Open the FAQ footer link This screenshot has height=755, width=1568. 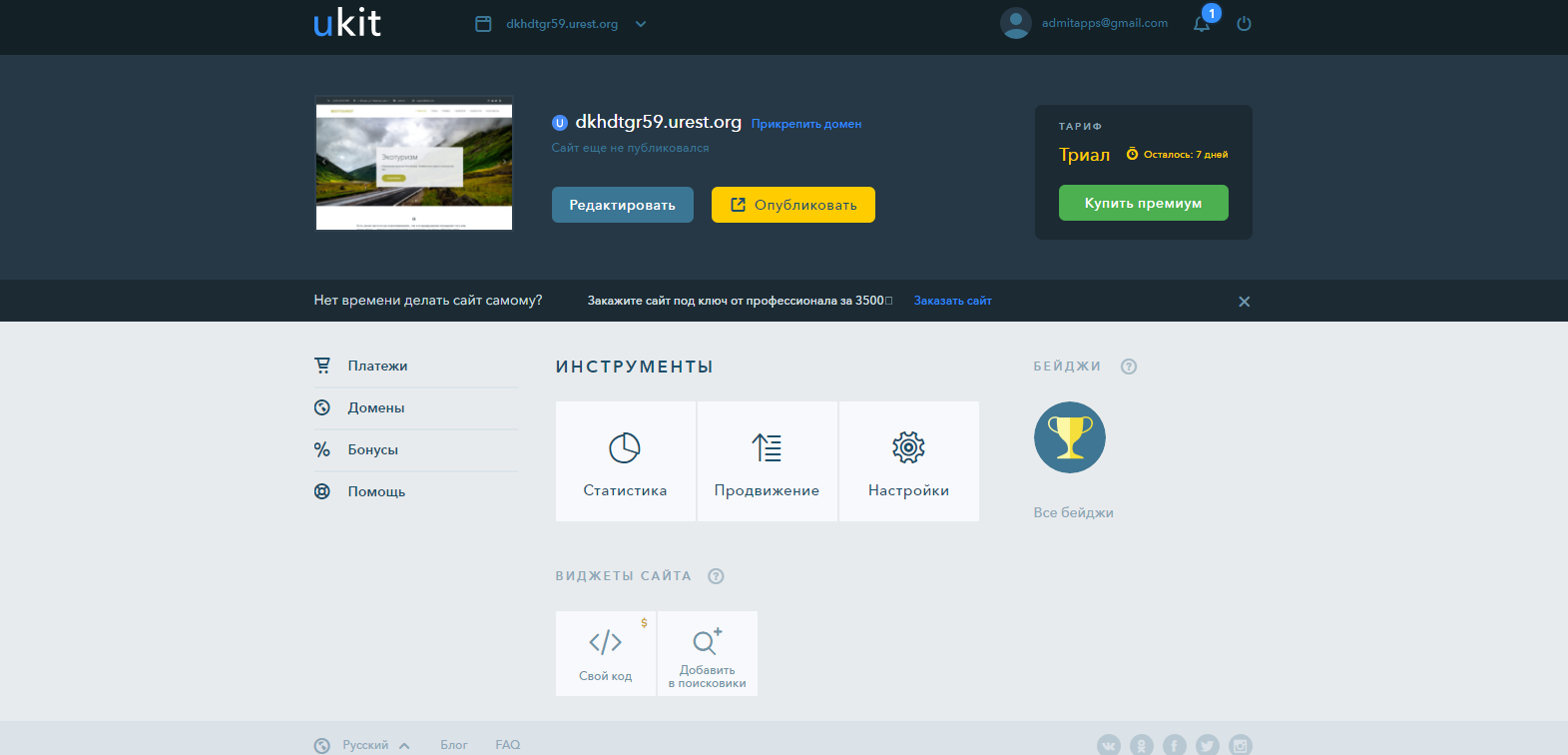coord(508,745)
